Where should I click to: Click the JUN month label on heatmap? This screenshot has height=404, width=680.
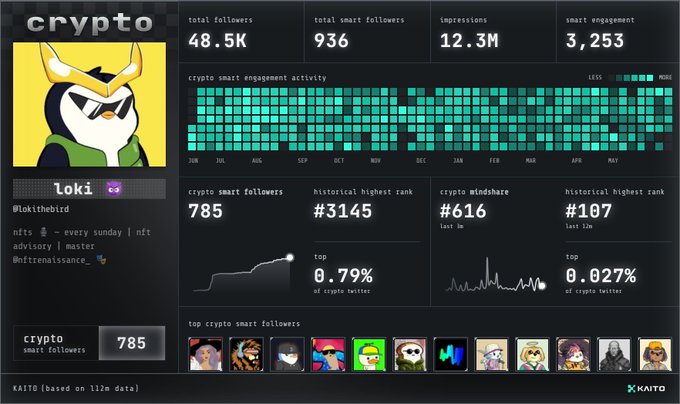point(193,160)
